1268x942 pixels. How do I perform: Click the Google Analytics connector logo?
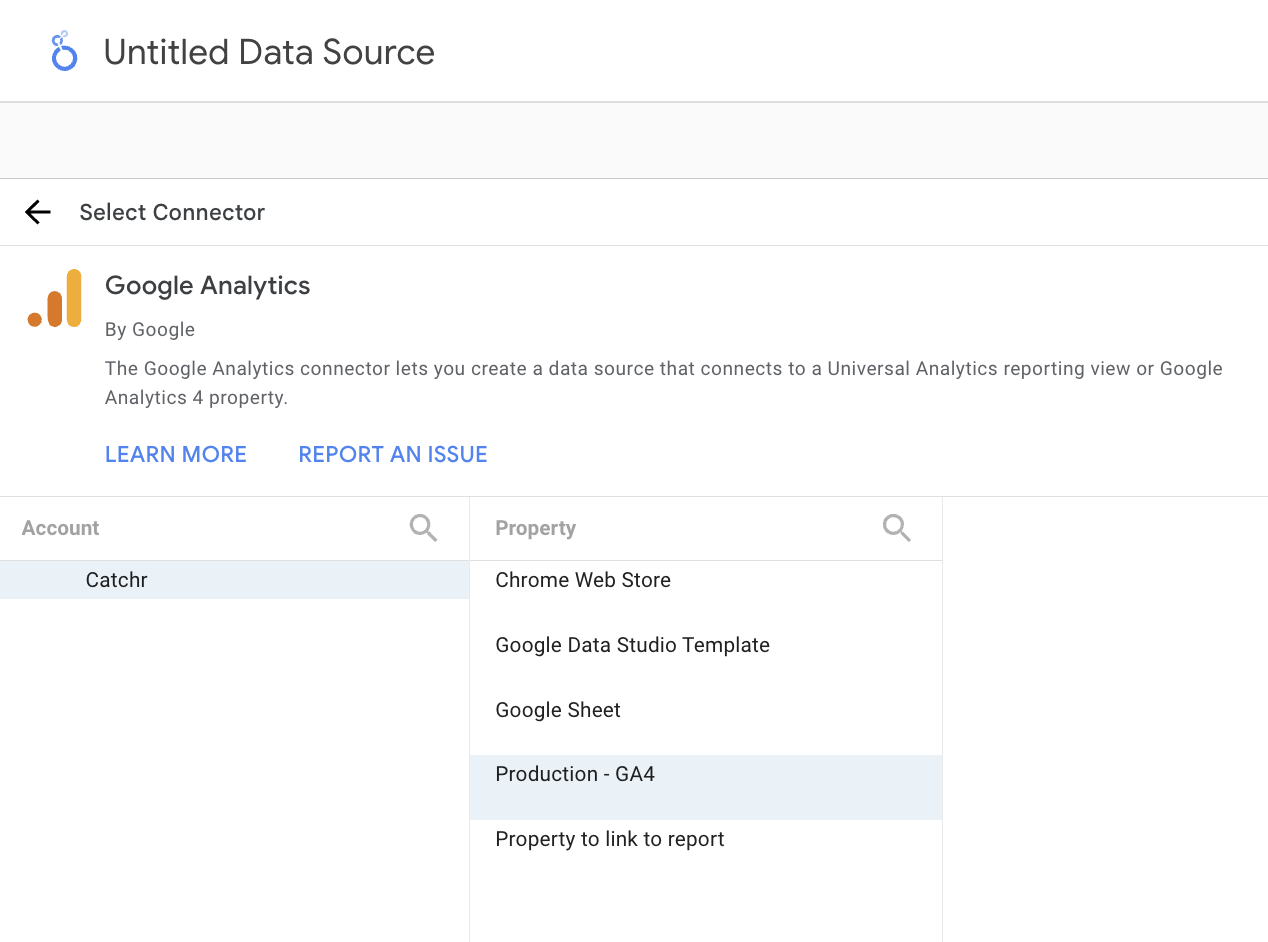tap(55, 298)
